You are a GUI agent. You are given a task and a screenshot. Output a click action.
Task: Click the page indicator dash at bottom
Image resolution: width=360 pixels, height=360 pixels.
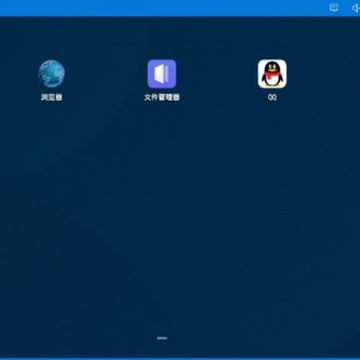(x=162, y=338)
